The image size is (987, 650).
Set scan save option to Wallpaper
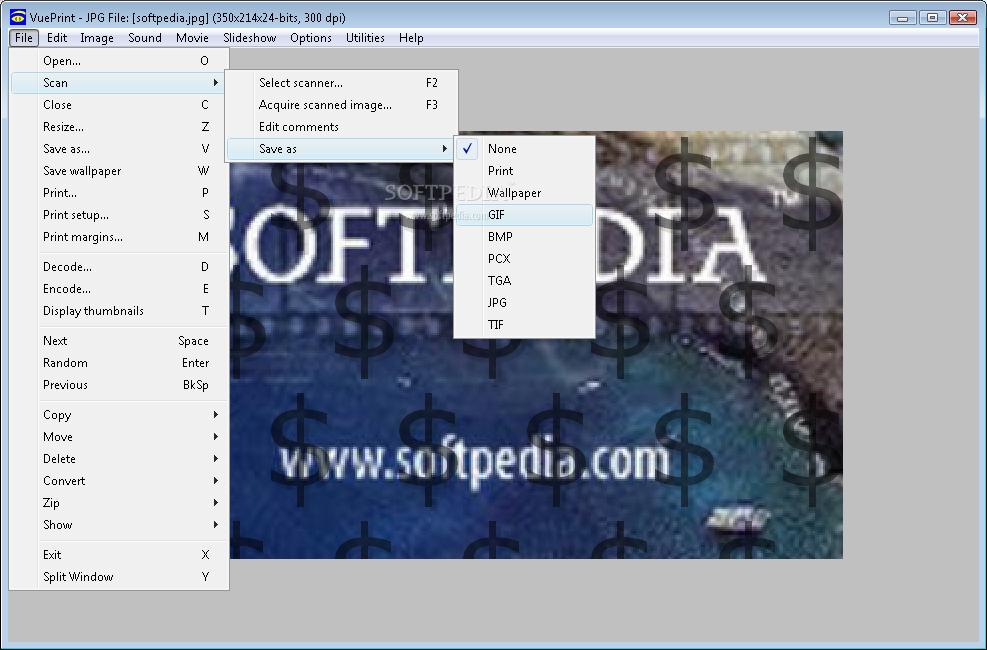[524, 193]
